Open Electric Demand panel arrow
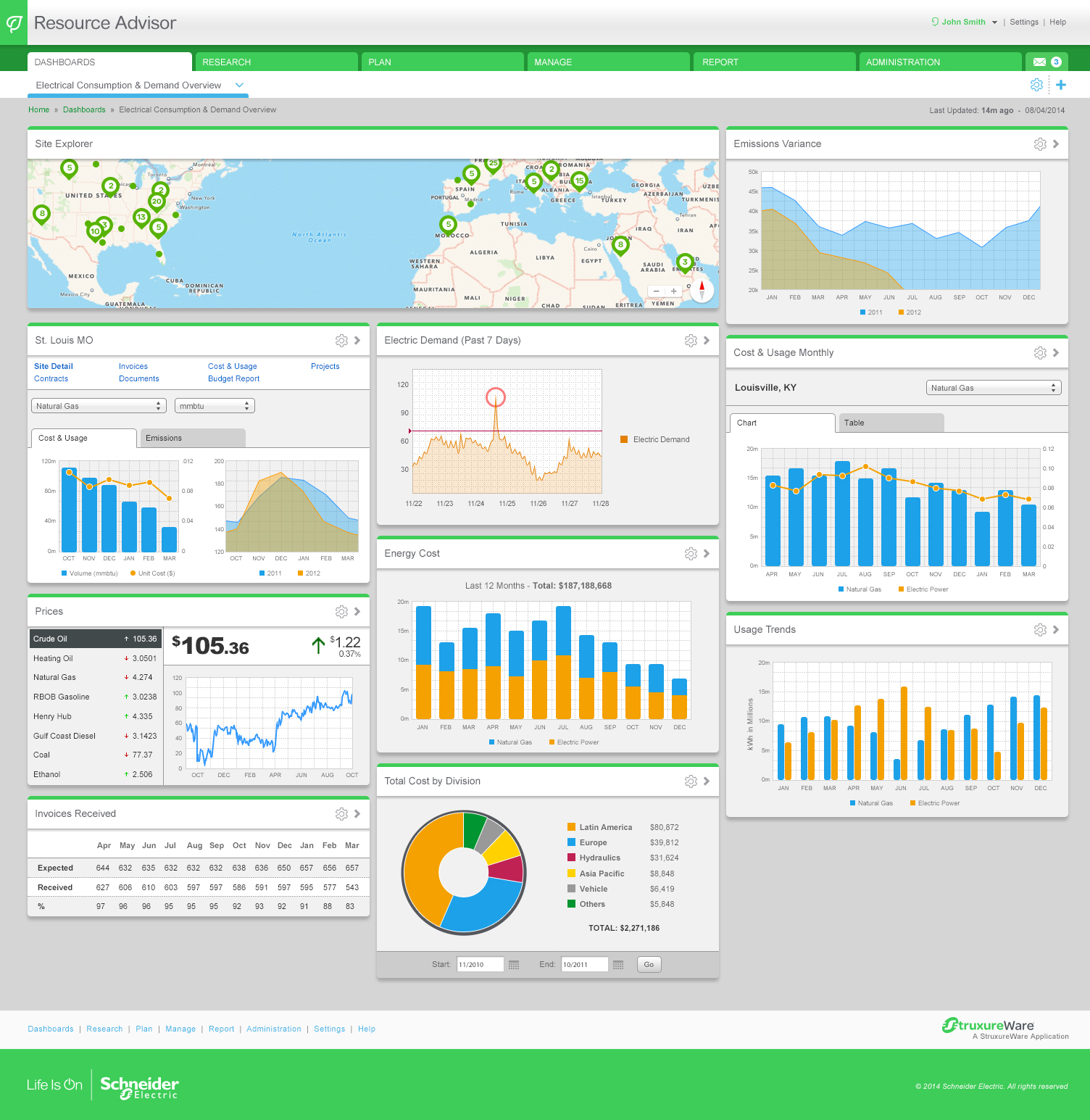1090x1120 pixels. (x=707, y=341)
